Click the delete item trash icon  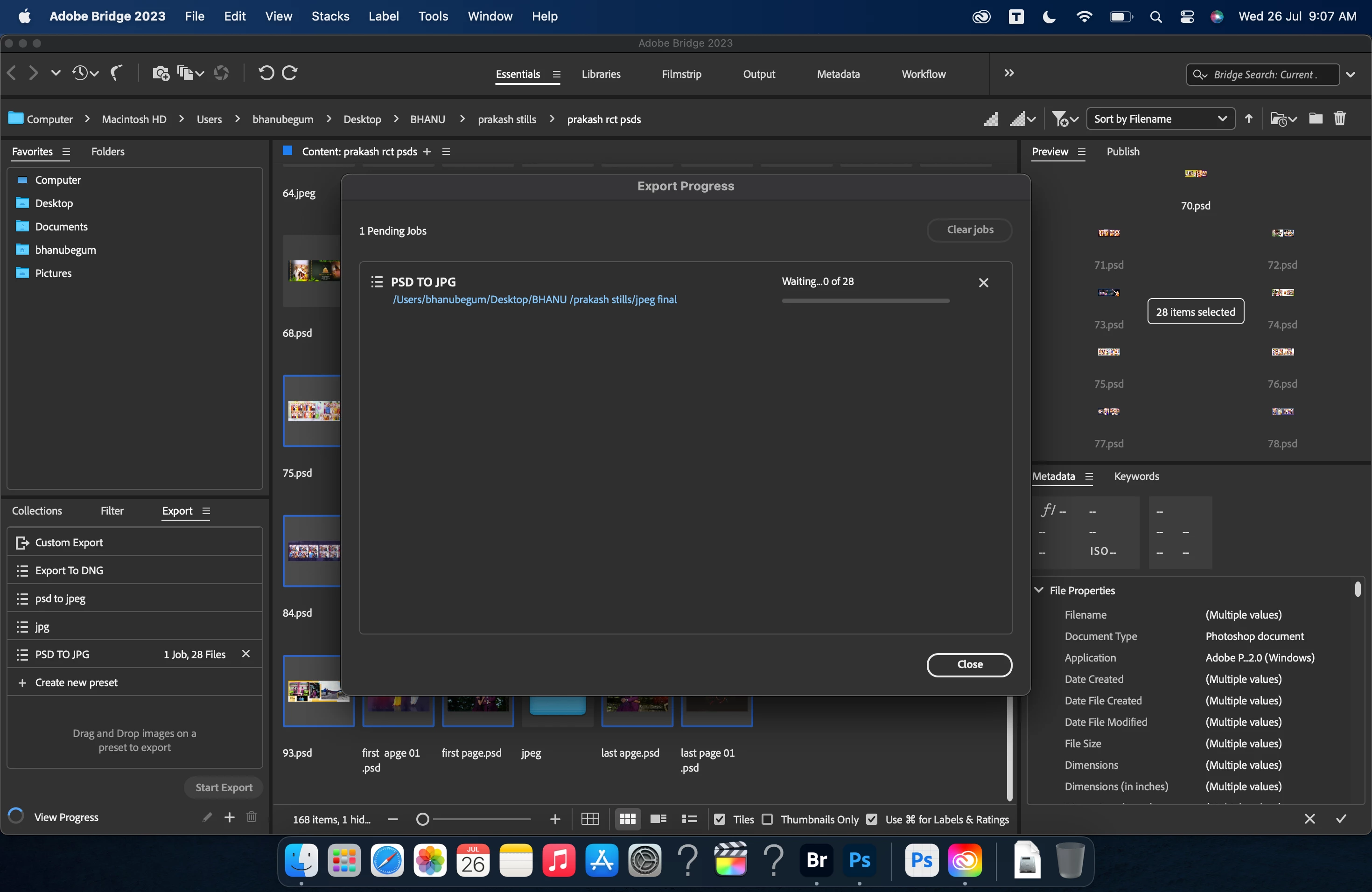coord(1339,118)
